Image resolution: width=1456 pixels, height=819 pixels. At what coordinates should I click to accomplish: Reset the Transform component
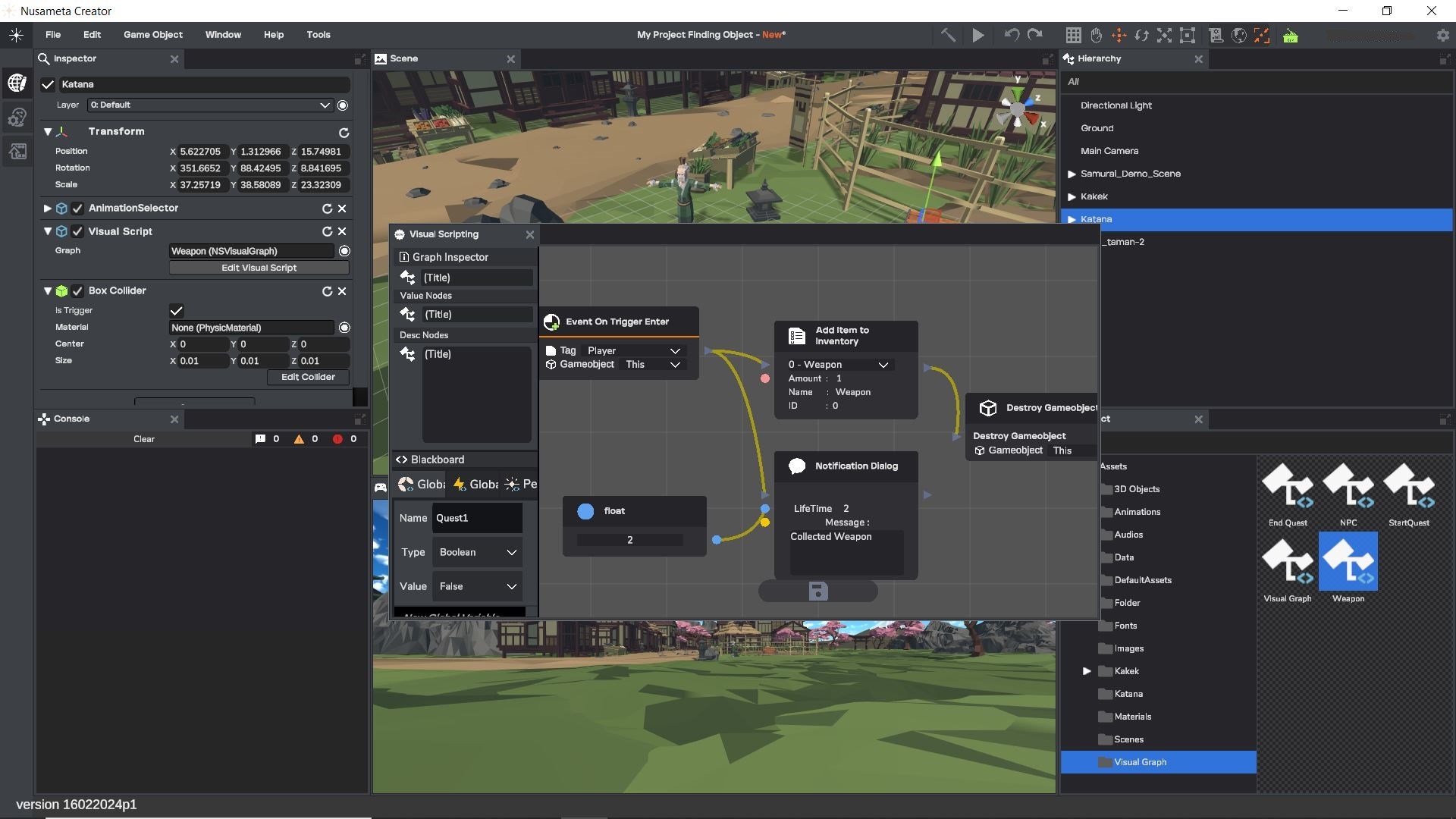coord(344,132)
